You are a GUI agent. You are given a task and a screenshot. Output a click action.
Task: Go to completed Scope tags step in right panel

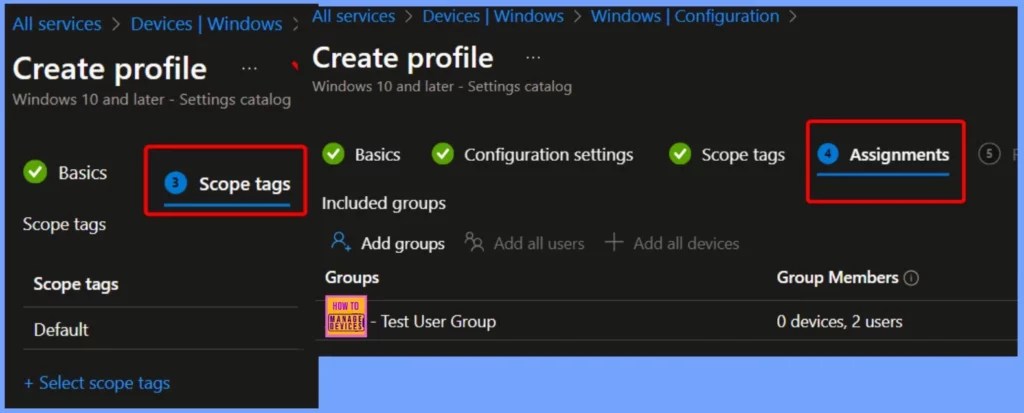[743, 155]
